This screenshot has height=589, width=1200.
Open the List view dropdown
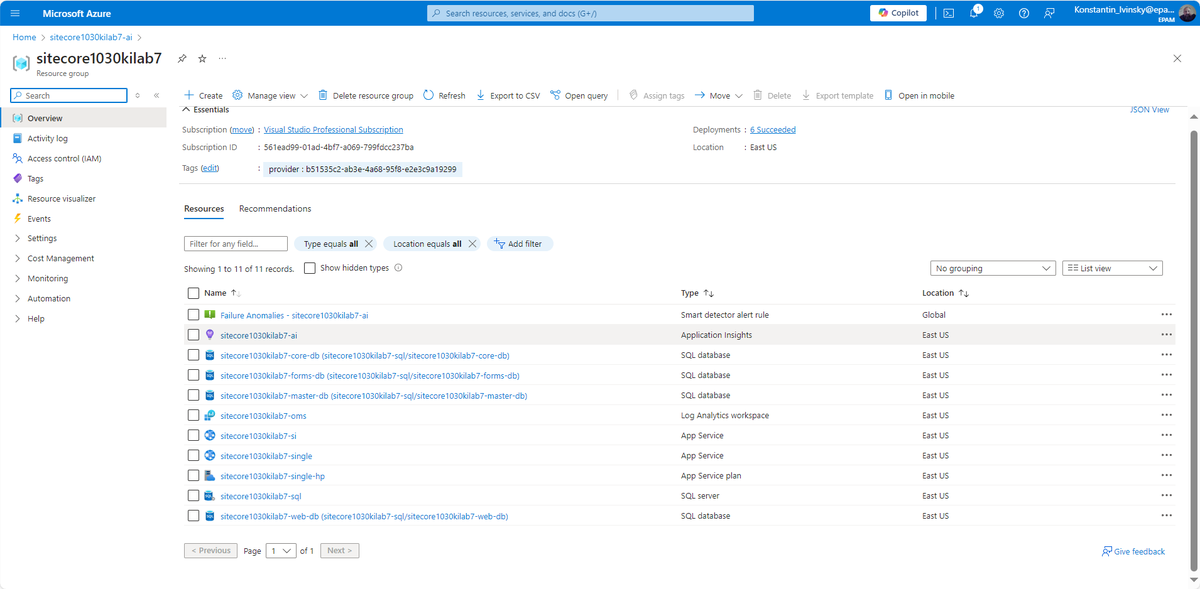(x=1112, y=267)
